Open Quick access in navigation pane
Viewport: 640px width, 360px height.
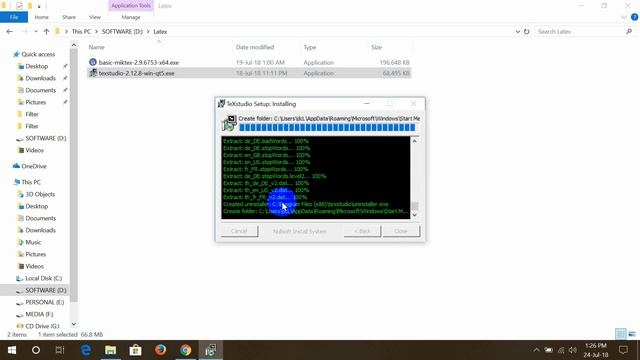38,54
